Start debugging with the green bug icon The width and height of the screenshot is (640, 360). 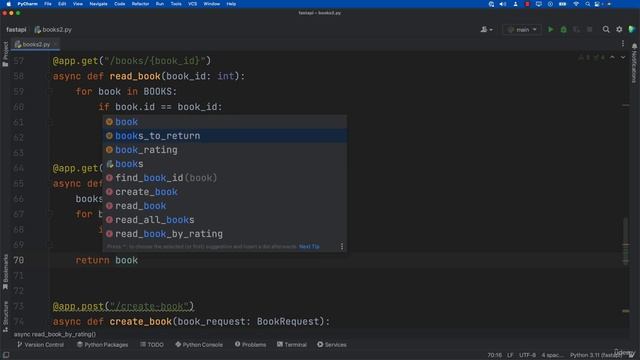point(564,29)
